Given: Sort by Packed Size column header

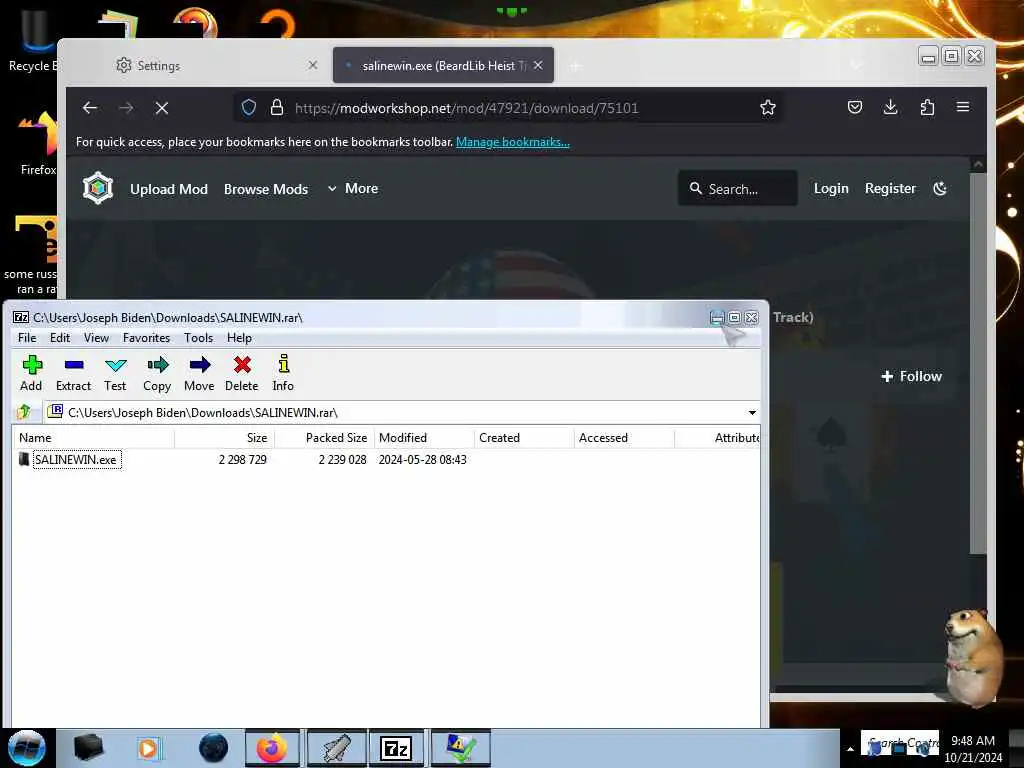Looking at the screenshot, I should (325, 438).
